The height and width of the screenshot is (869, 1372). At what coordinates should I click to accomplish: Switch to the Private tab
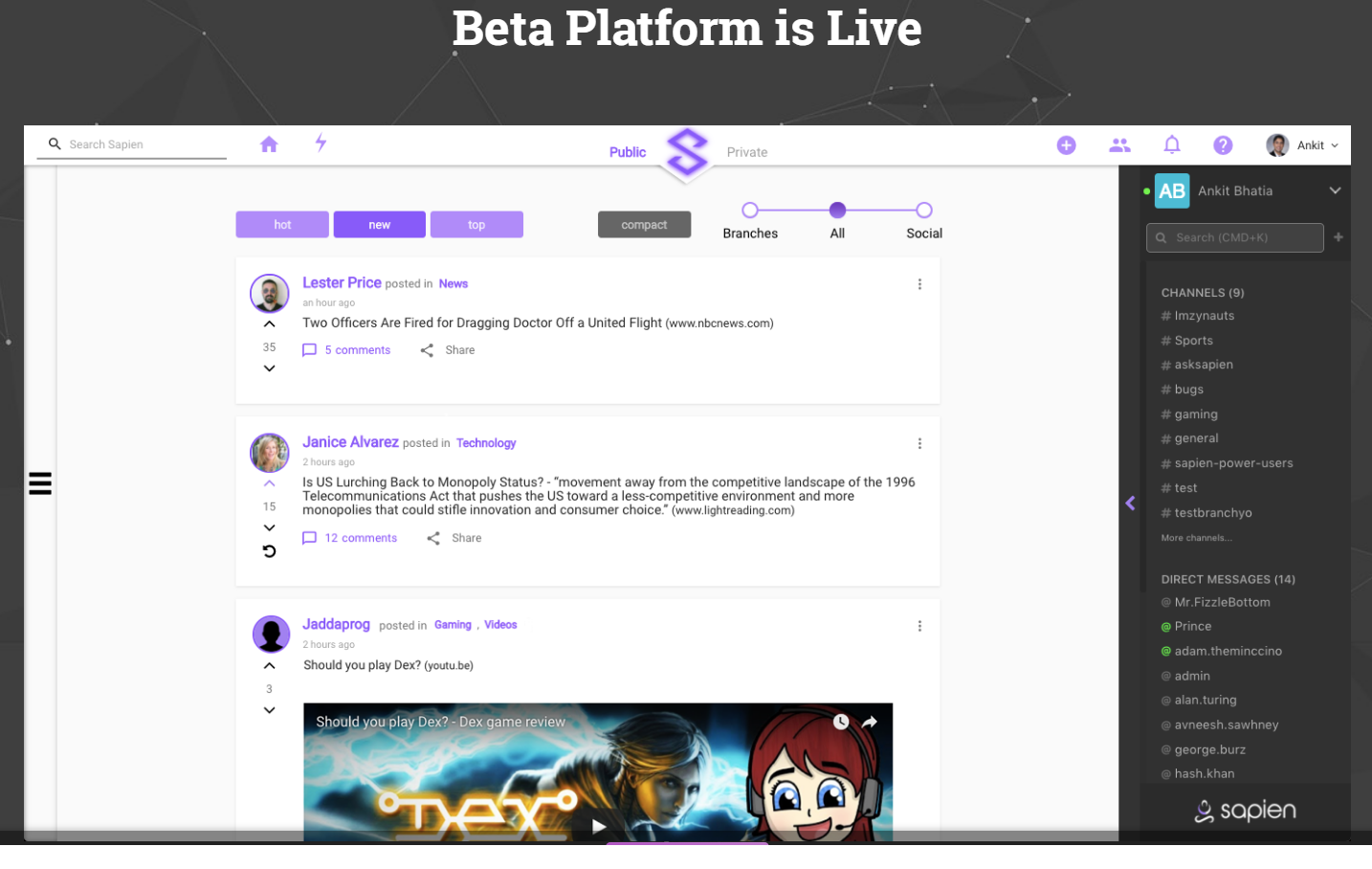747,152
